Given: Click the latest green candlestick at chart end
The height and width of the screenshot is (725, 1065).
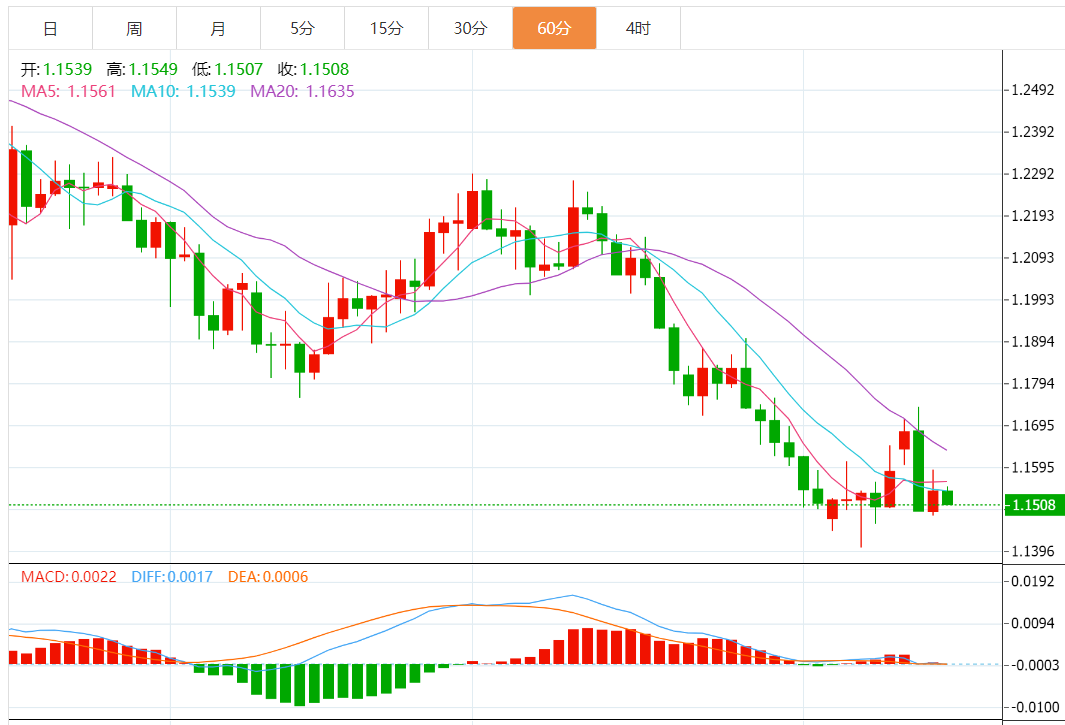Looking at the screenshot, I should 947,497.
